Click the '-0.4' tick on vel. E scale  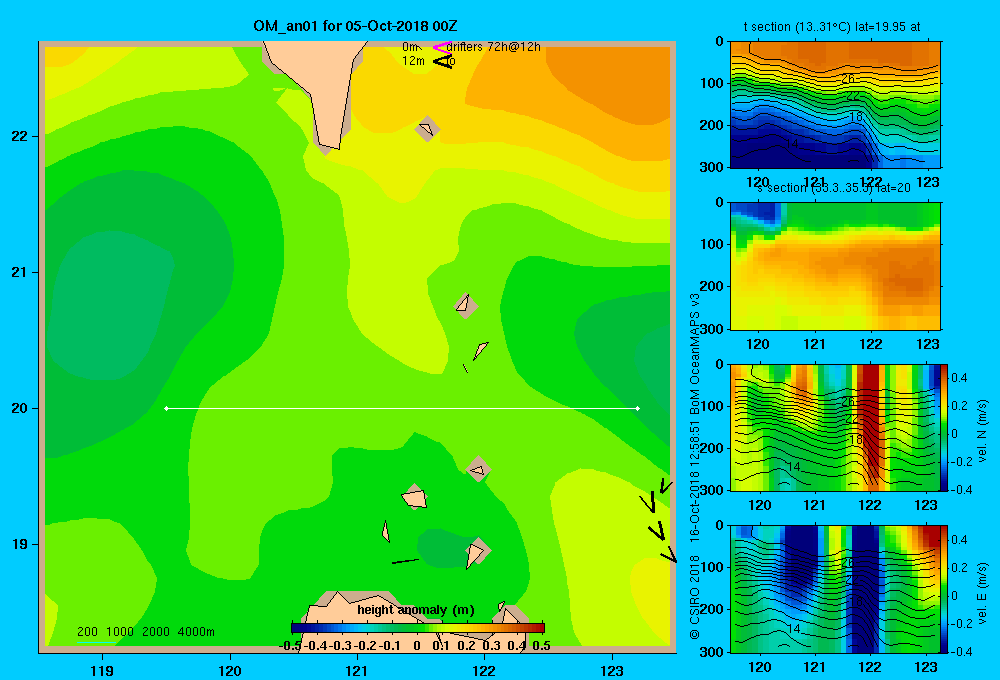point(961,651)
